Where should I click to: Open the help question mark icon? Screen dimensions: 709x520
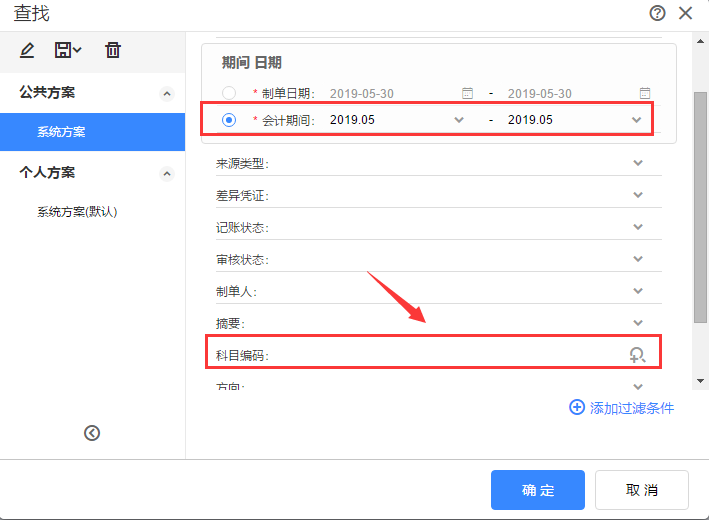pos(657,13)
